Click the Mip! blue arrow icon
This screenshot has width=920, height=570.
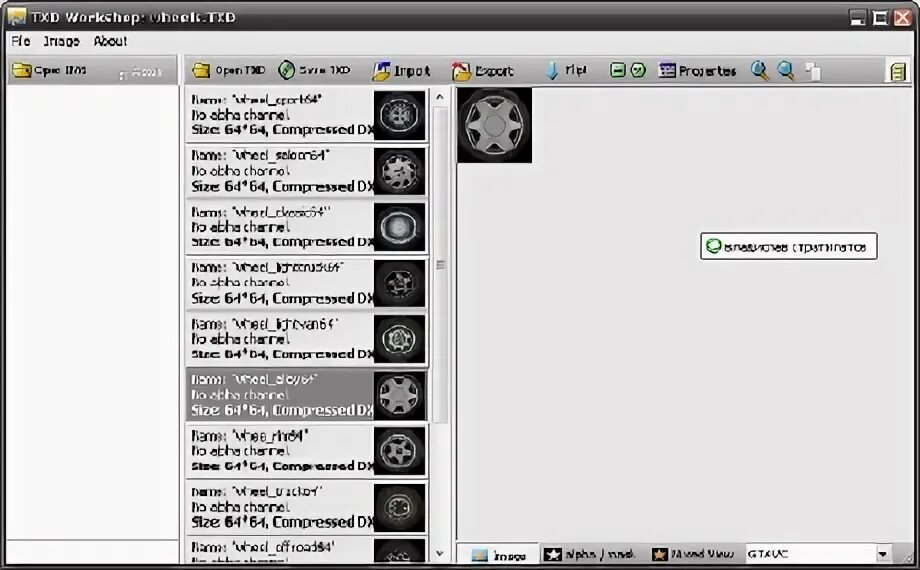pyautogui.click(x=552, y=70)
